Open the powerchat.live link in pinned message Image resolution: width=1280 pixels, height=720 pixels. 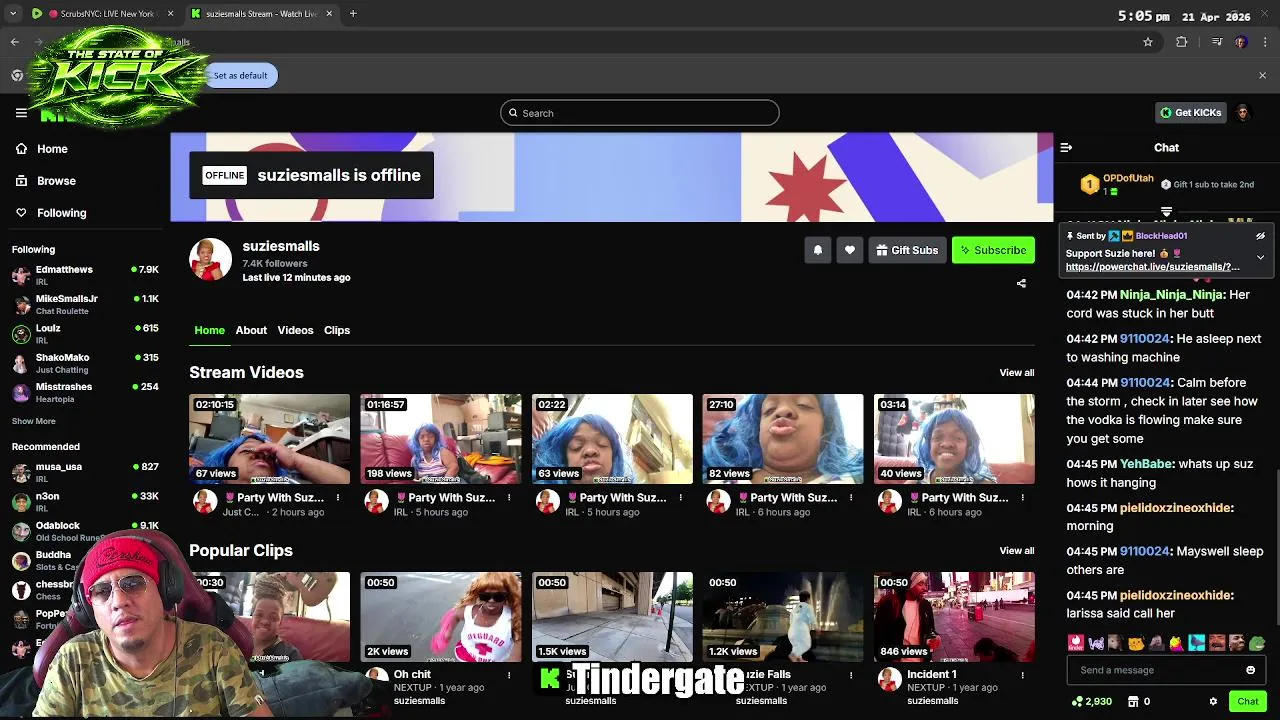[x=1152, y=267]
